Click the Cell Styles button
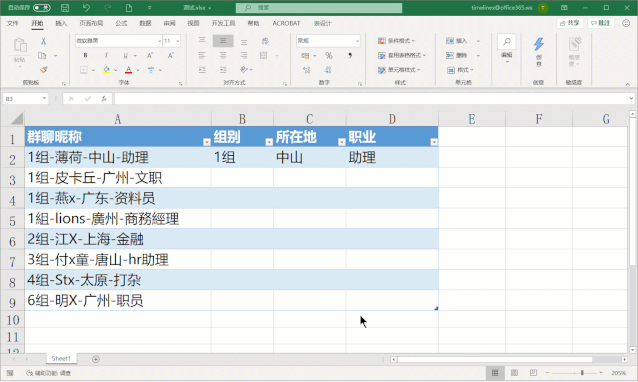This screenshot has height=382, width=638. 399,70
